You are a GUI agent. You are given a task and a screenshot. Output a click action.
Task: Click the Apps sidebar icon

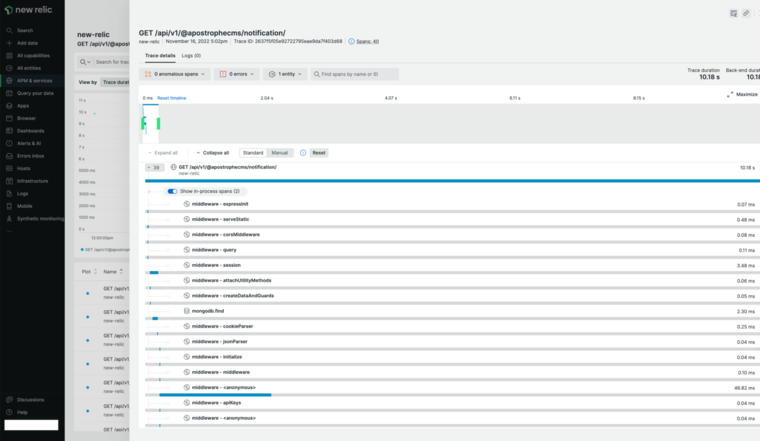click(9, 106)
